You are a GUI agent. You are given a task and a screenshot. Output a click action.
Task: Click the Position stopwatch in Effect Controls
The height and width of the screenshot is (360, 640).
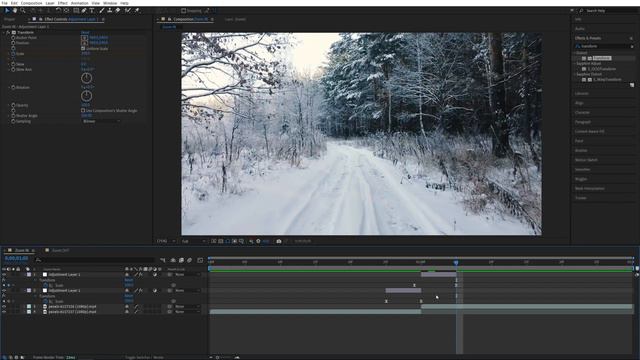pos(13,43)
